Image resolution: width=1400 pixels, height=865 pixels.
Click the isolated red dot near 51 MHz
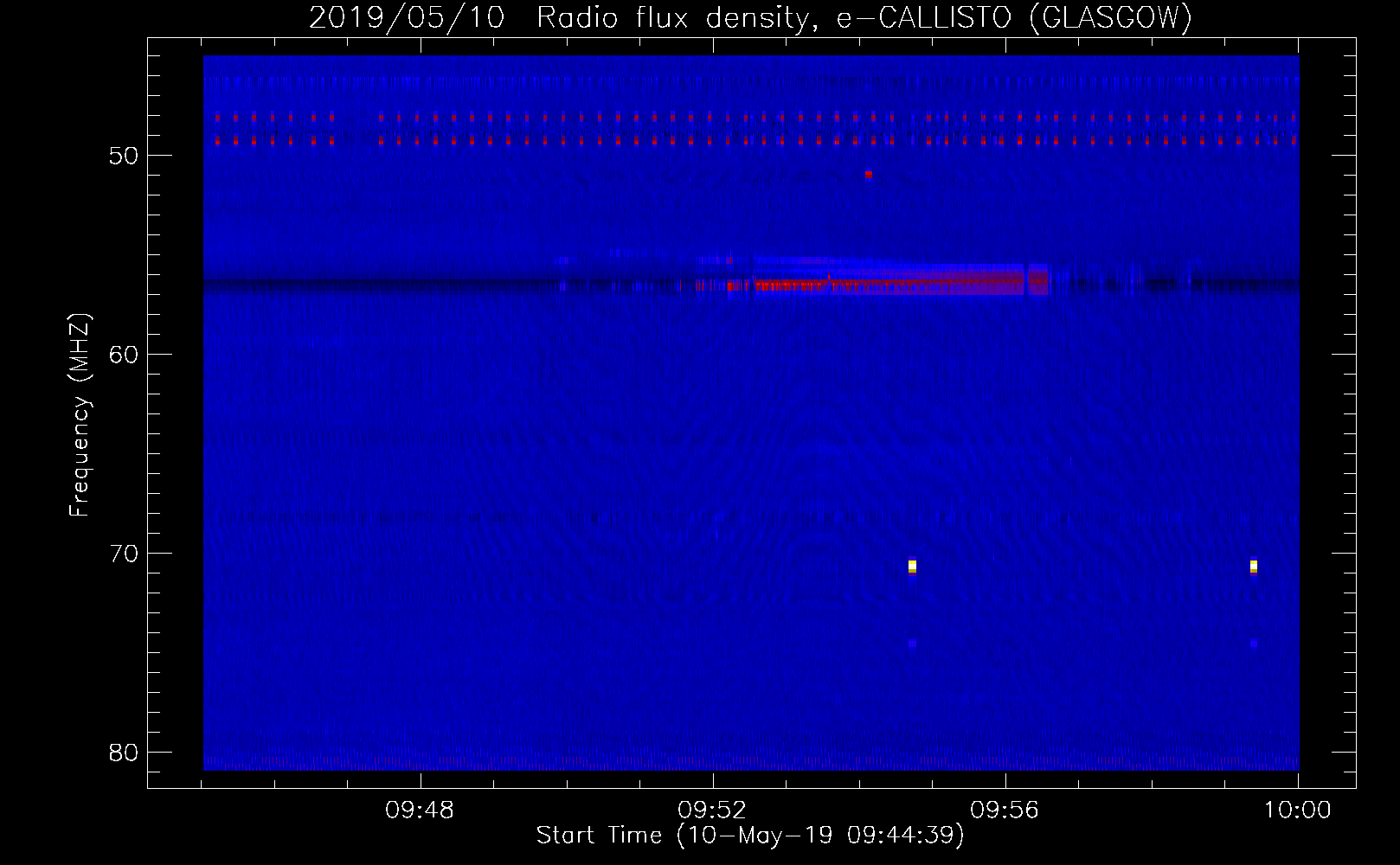[868, 174]
